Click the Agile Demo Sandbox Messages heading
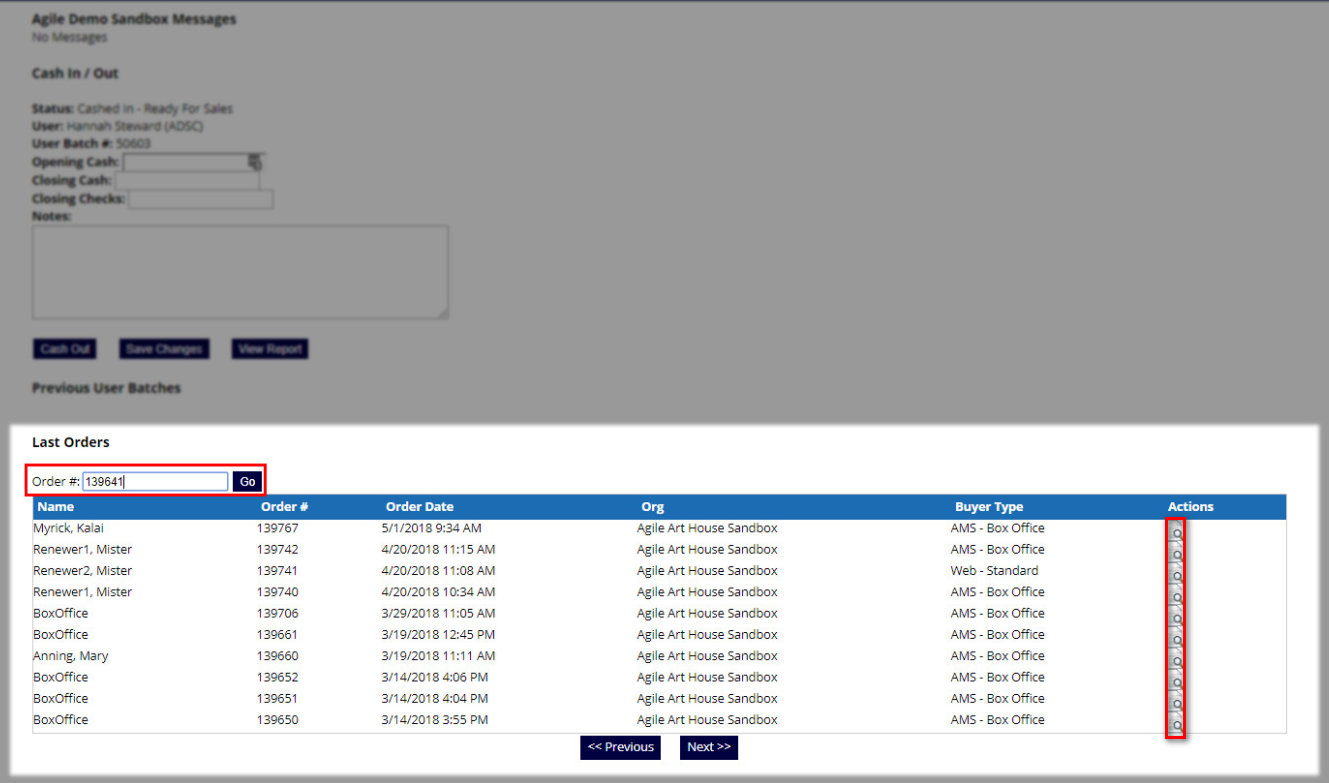 [135, 20]
